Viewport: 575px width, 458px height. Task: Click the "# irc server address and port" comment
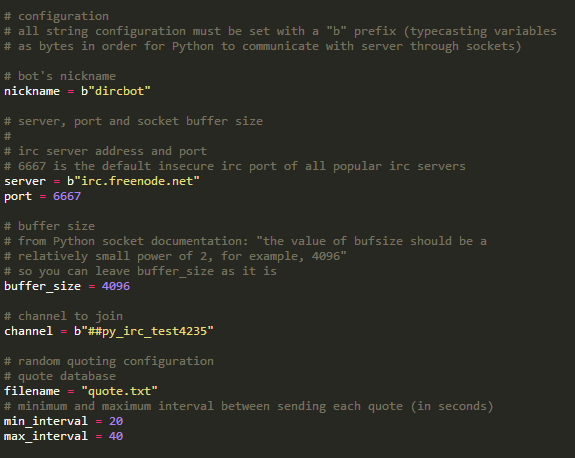(x=105, y=151)
